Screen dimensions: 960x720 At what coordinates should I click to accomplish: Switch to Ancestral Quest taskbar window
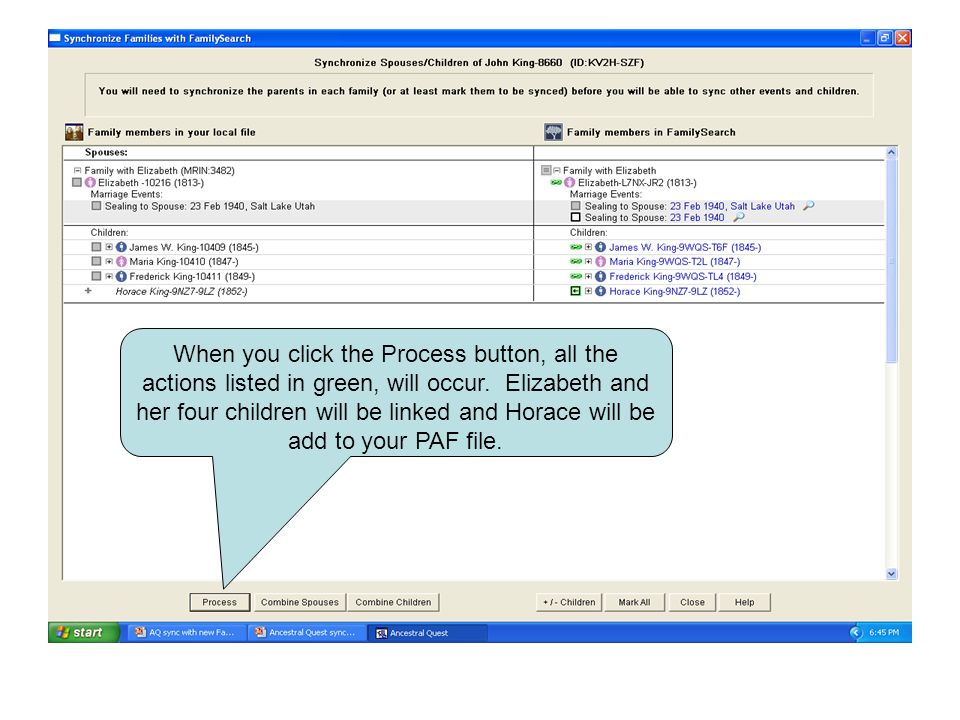click(427, 632)
